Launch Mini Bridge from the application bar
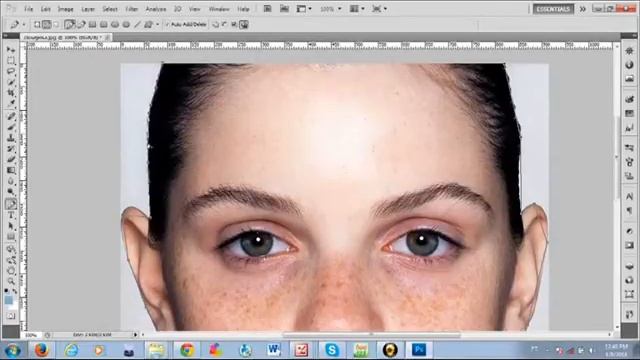Viewport: 640px width, 360px height. click(284, 9)
